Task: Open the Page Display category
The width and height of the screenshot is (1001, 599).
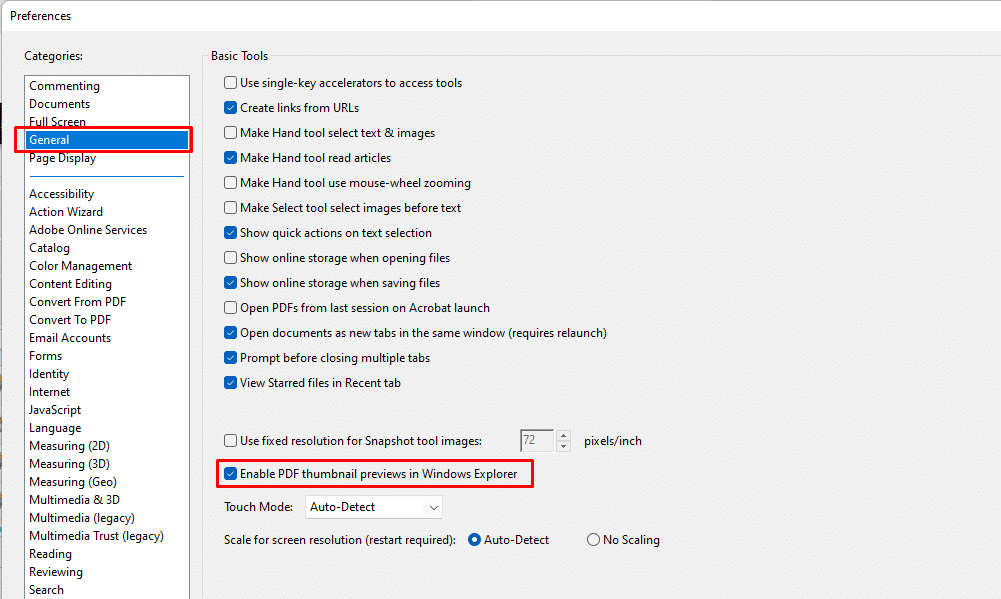Action: 62,158
